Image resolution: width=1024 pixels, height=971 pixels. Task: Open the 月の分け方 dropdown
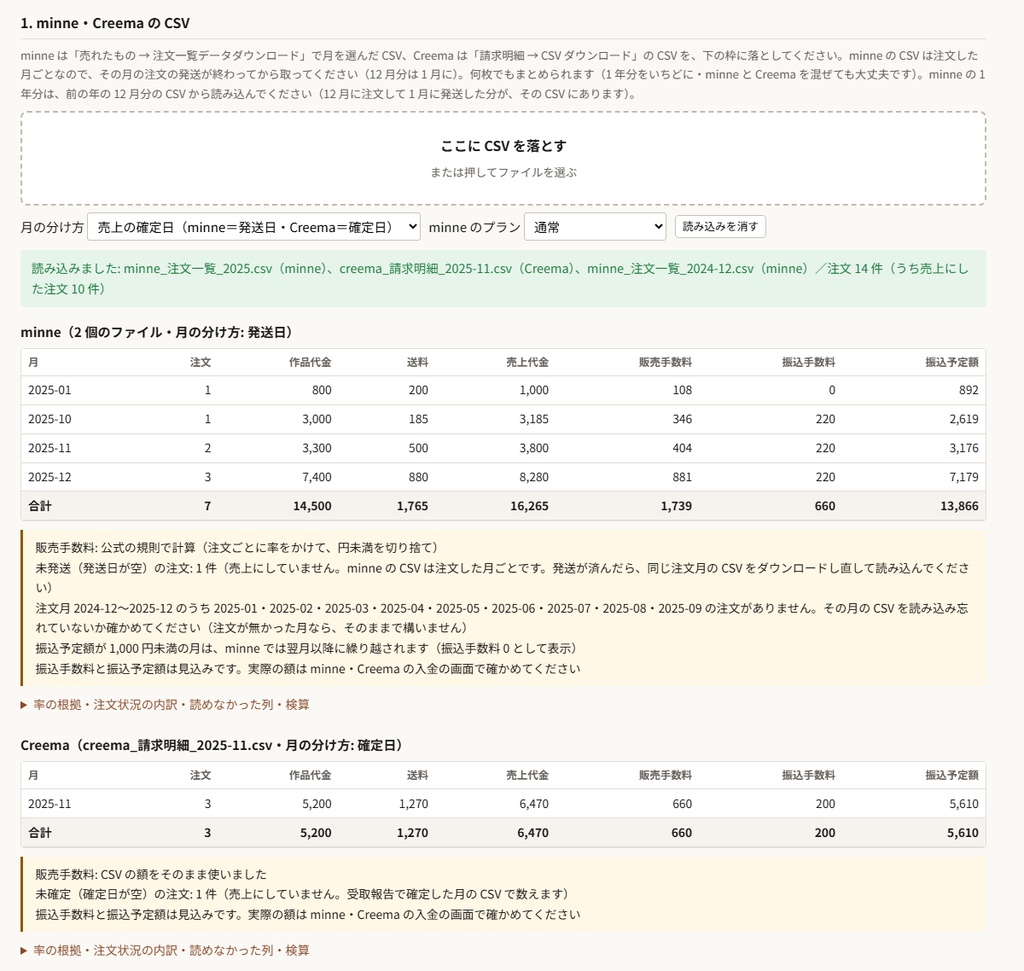click(254, 227)
